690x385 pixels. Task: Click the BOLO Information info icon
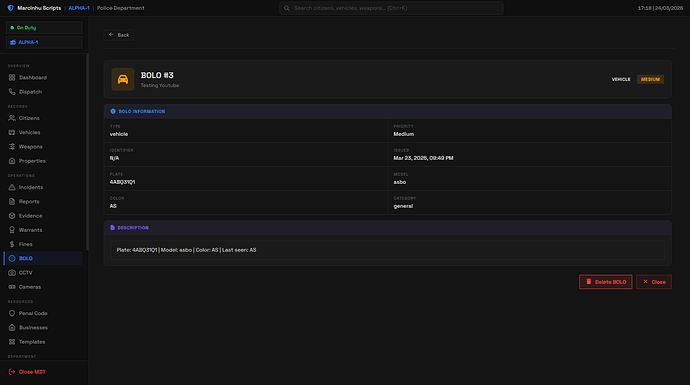tap(113, 111)
